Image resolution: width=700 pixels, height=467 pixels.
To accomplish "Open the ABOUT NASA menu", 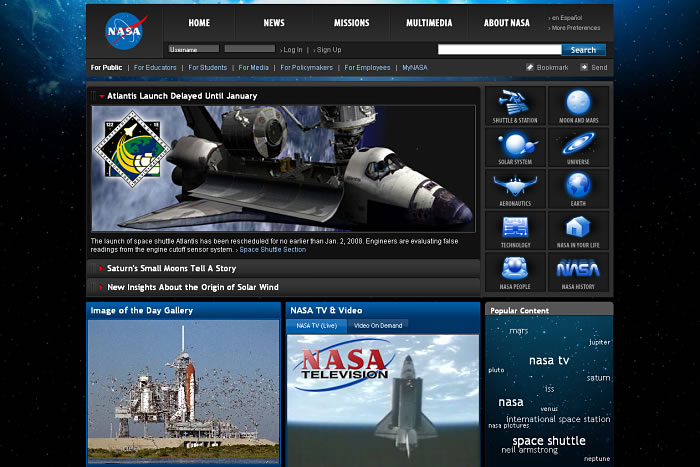I will [507, 23].
